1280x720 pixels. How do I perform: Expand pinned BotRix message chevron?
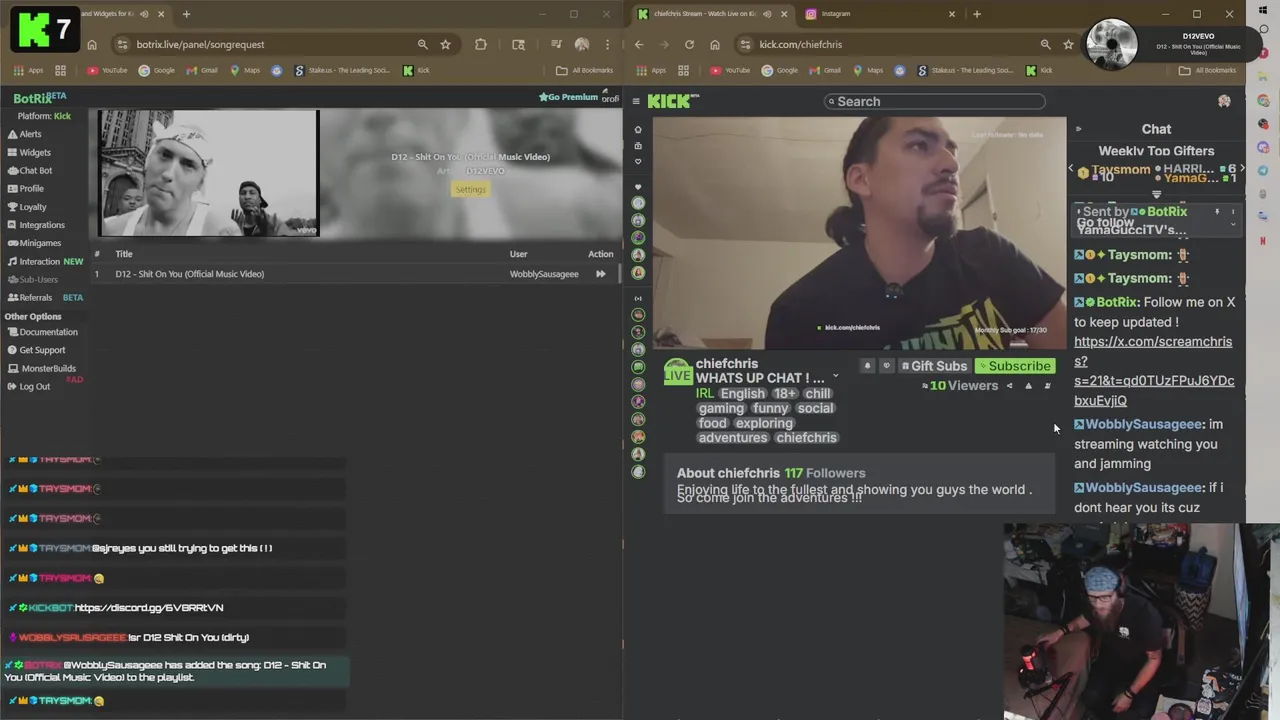1232,225
